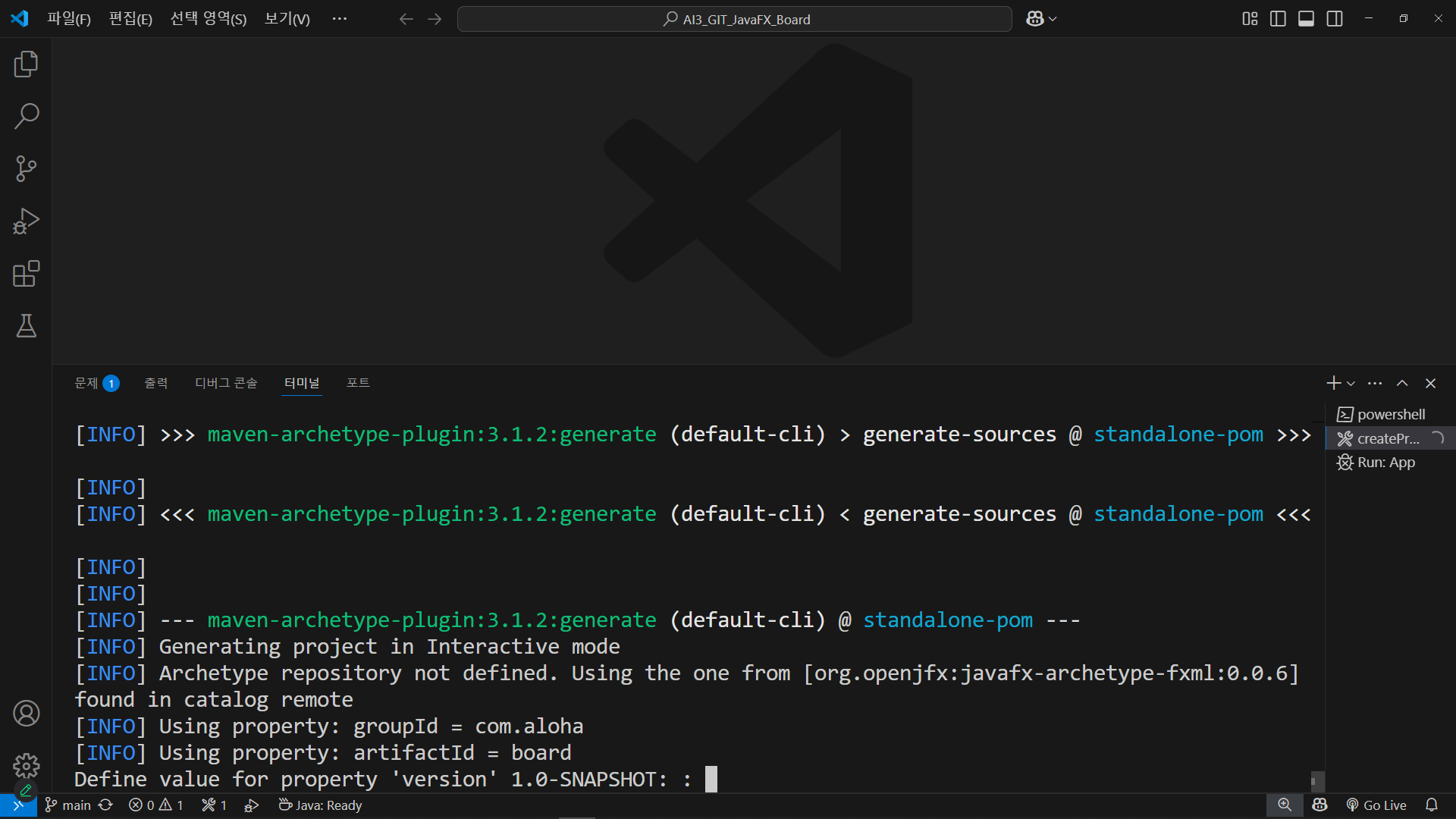Click the main branch in status bar
Viewport: 1456px width, 819px height.
(68, 805)
